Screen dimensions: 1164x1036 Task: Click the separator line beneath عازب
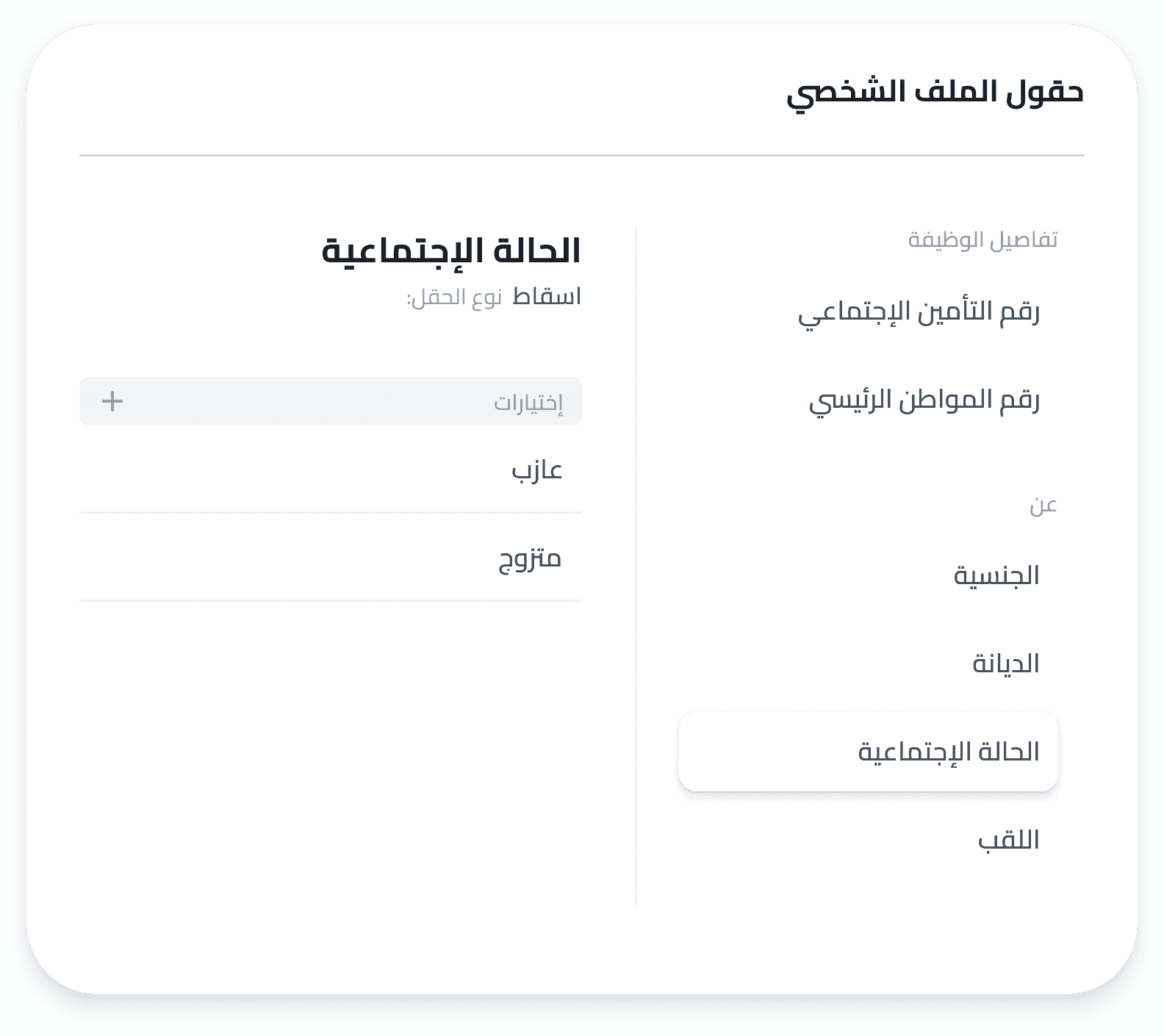click(331, 513)
